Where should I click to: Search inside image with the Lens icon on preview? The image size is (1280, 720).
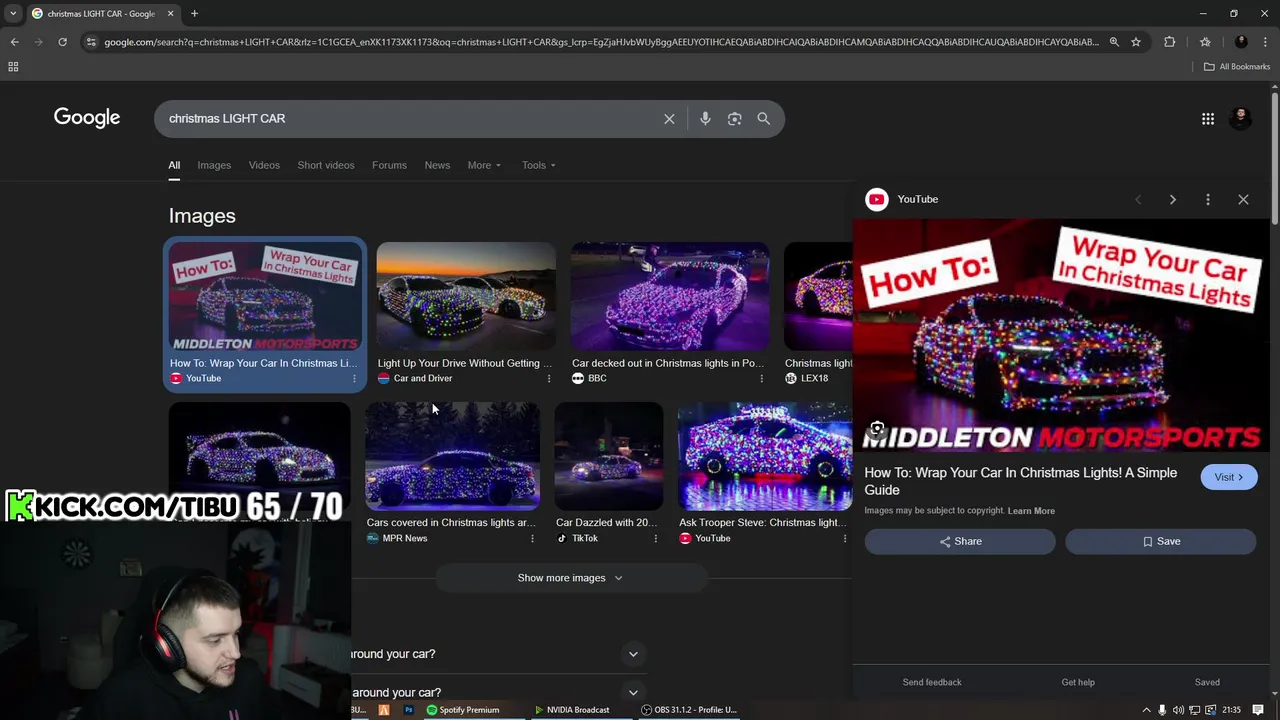[877, 430]
